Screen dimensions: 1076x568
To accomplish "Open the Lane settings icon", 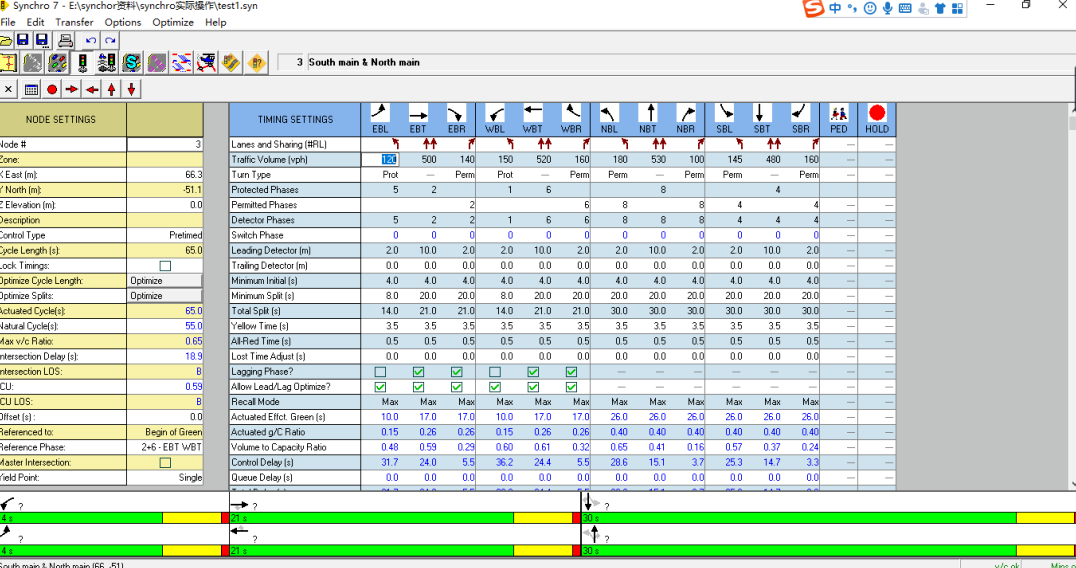I will 32,62.
